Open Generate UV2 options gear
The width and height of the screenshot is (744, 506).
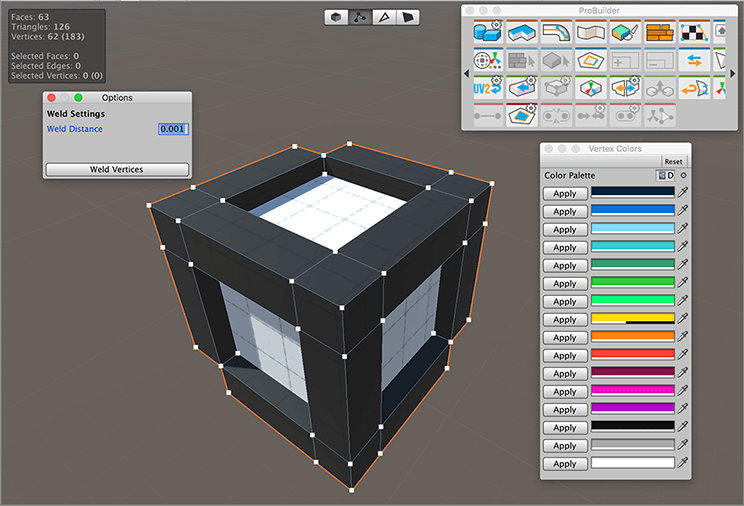[x=496, y=80]
